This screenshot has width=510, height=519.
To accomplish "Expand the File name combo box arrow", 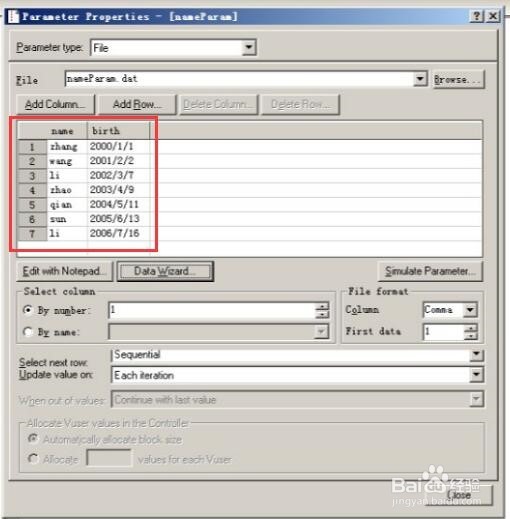I will coord(420,79).
